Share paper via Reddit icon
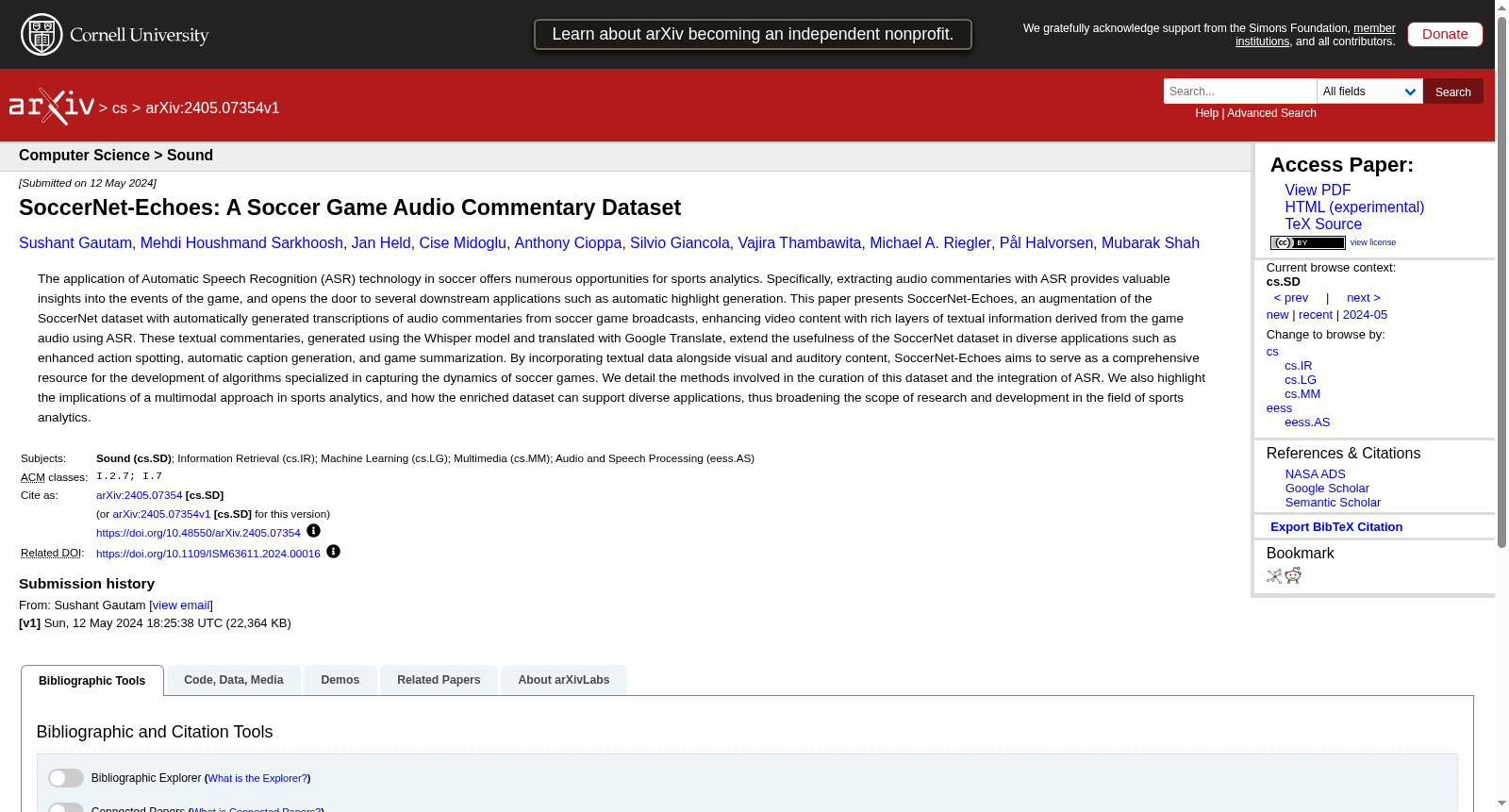Viewport: 1509px width, 812px height. [1293, 575]
